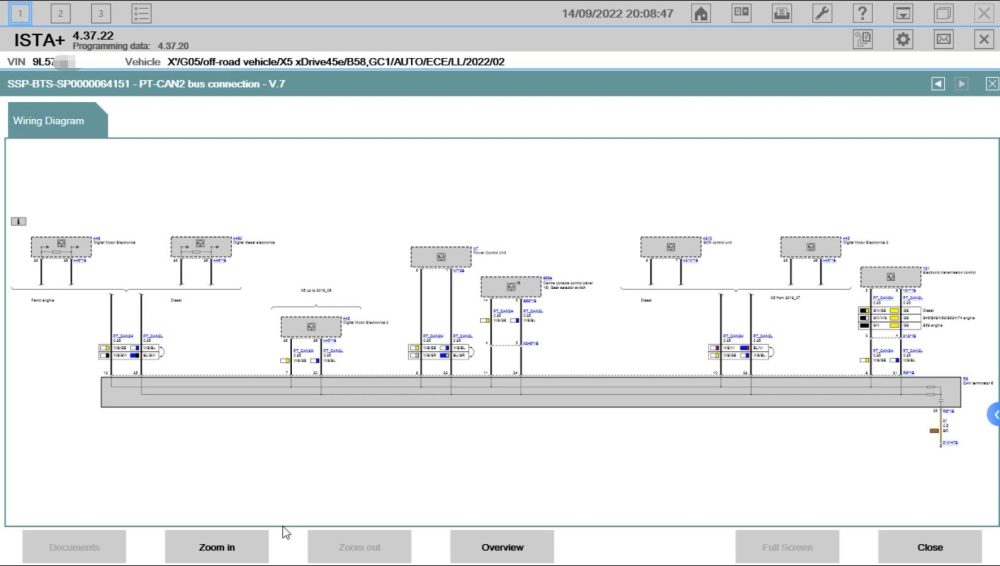Click the document copy icon beside gear
The height and width of the screenshot is (566, 1000).
pos(862,40)
